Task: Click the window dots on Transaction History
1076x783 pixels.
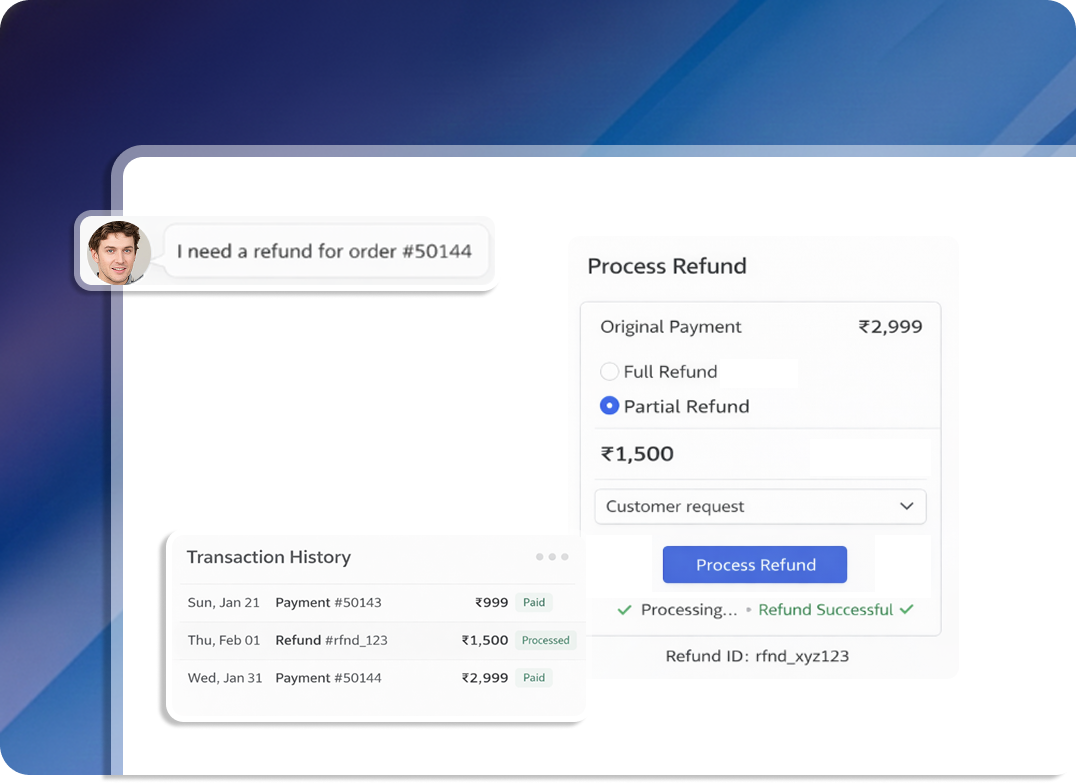Action: point(552,557)
